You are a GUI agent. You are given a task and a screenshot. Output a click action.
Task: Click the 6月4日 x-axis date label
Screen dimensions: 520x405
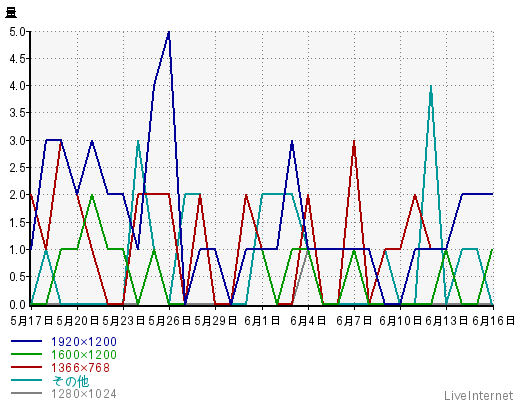pyautogui.click(x=308, y=321)
